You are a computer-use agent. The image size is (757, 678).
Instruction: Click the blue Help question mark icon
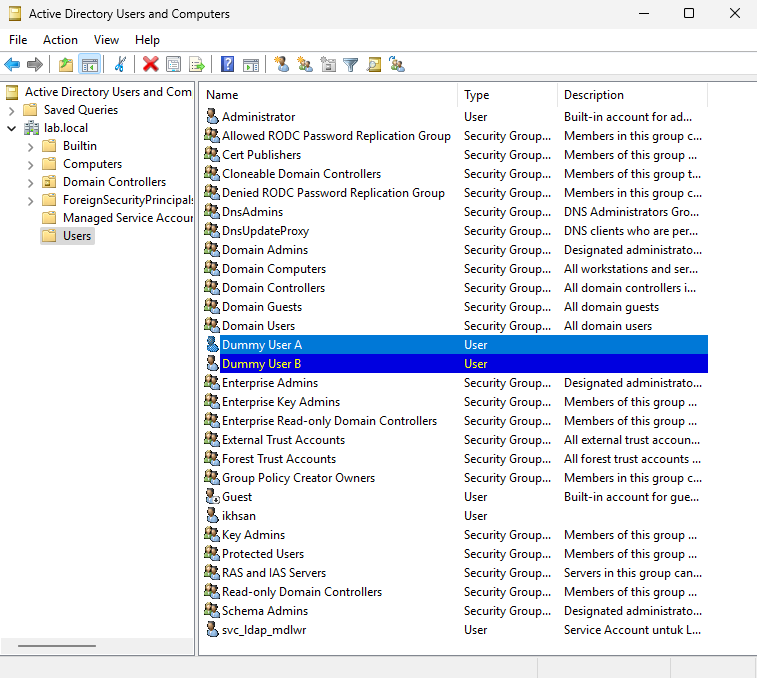point(227,64)
